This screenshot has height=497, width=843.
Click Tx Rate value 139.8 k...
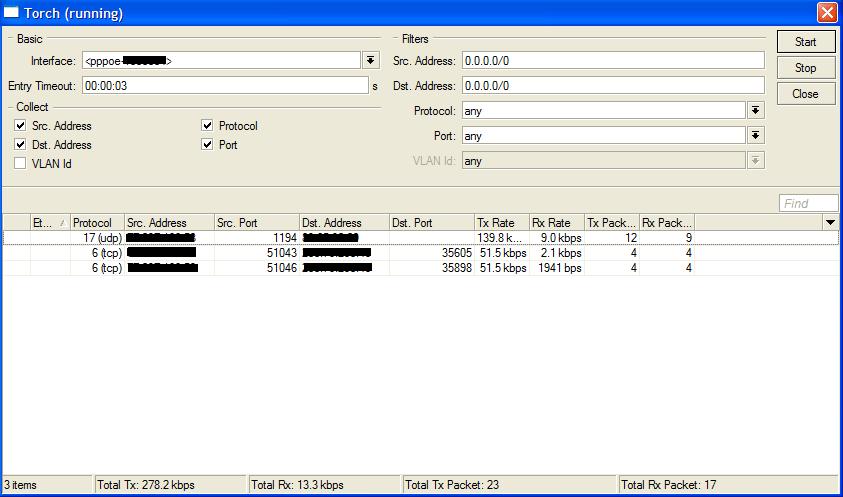point(499,238)
